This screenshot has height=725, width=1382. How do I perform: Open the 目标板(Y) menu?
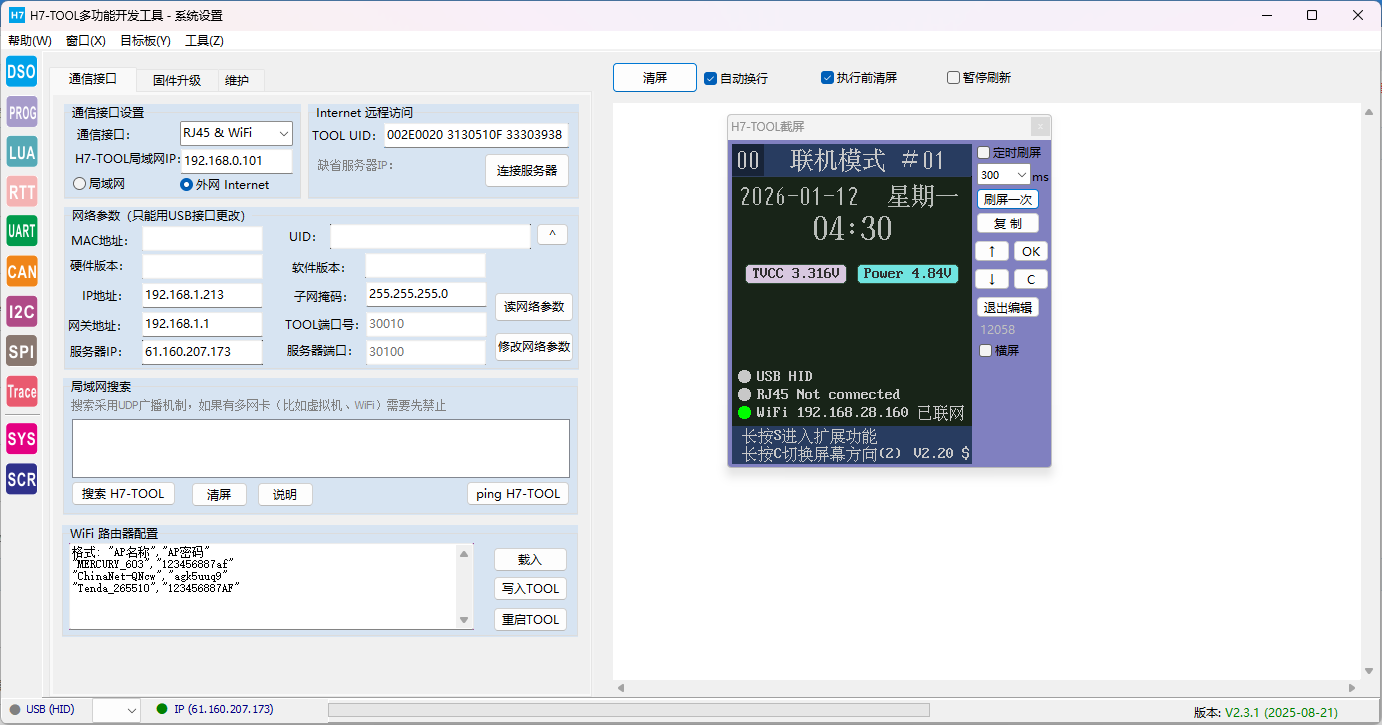click(145, 41)
